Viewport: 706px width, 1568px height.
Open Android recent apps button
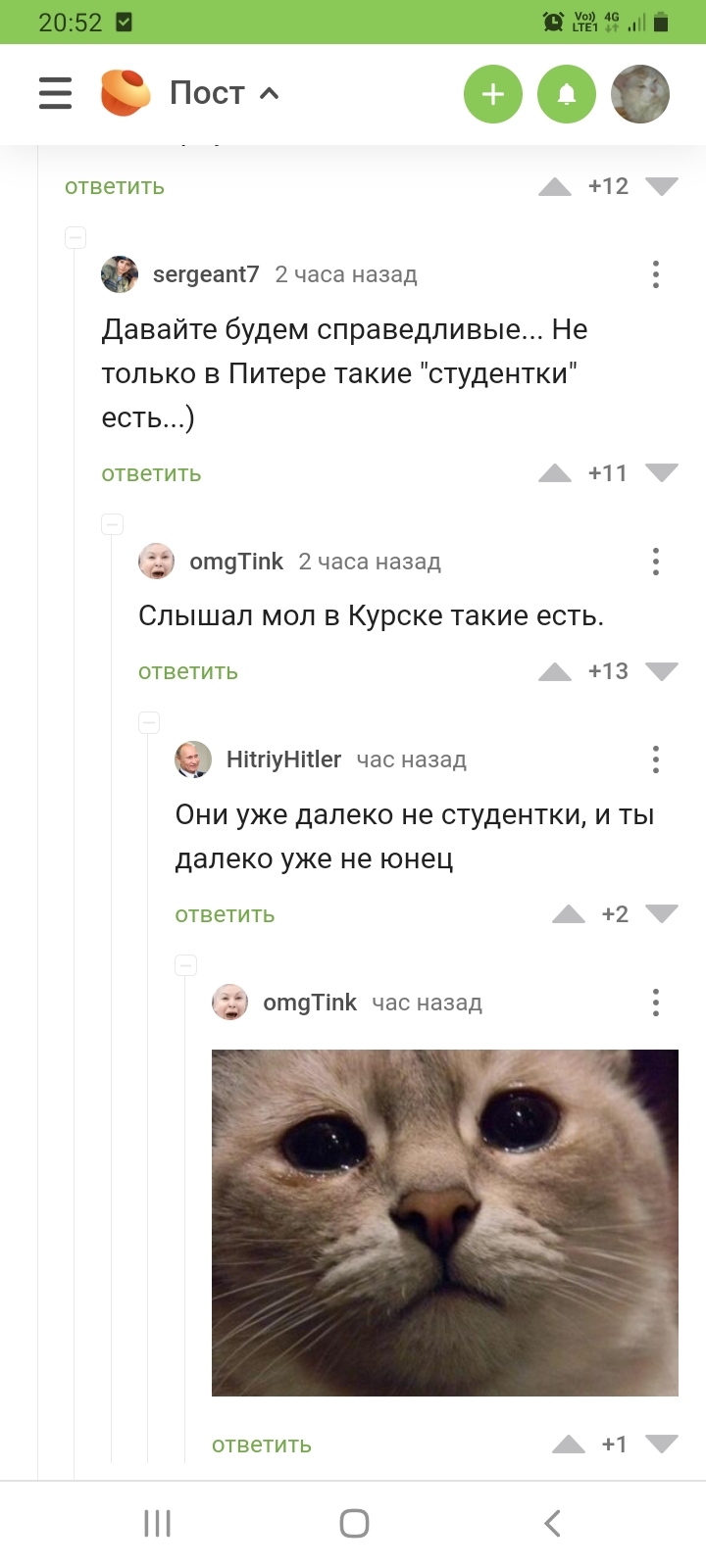pyautogui.click(x=157, y=1523)
